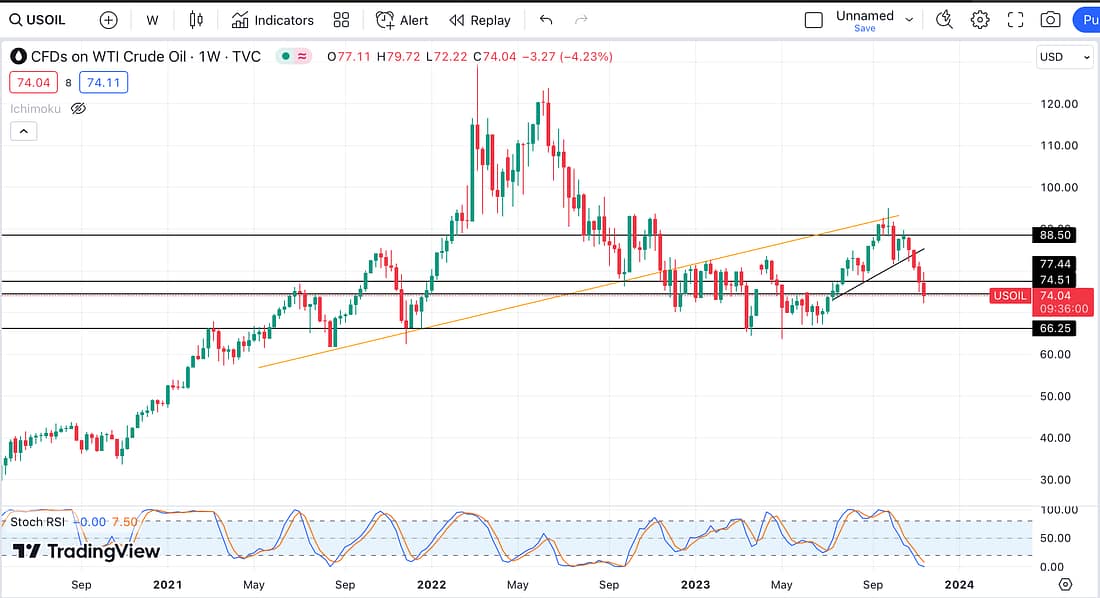Click the add symbol to compare plus icon
The width and height of the screenshot is (1100, 598).
pyautogui.click(x=108, y=20)
